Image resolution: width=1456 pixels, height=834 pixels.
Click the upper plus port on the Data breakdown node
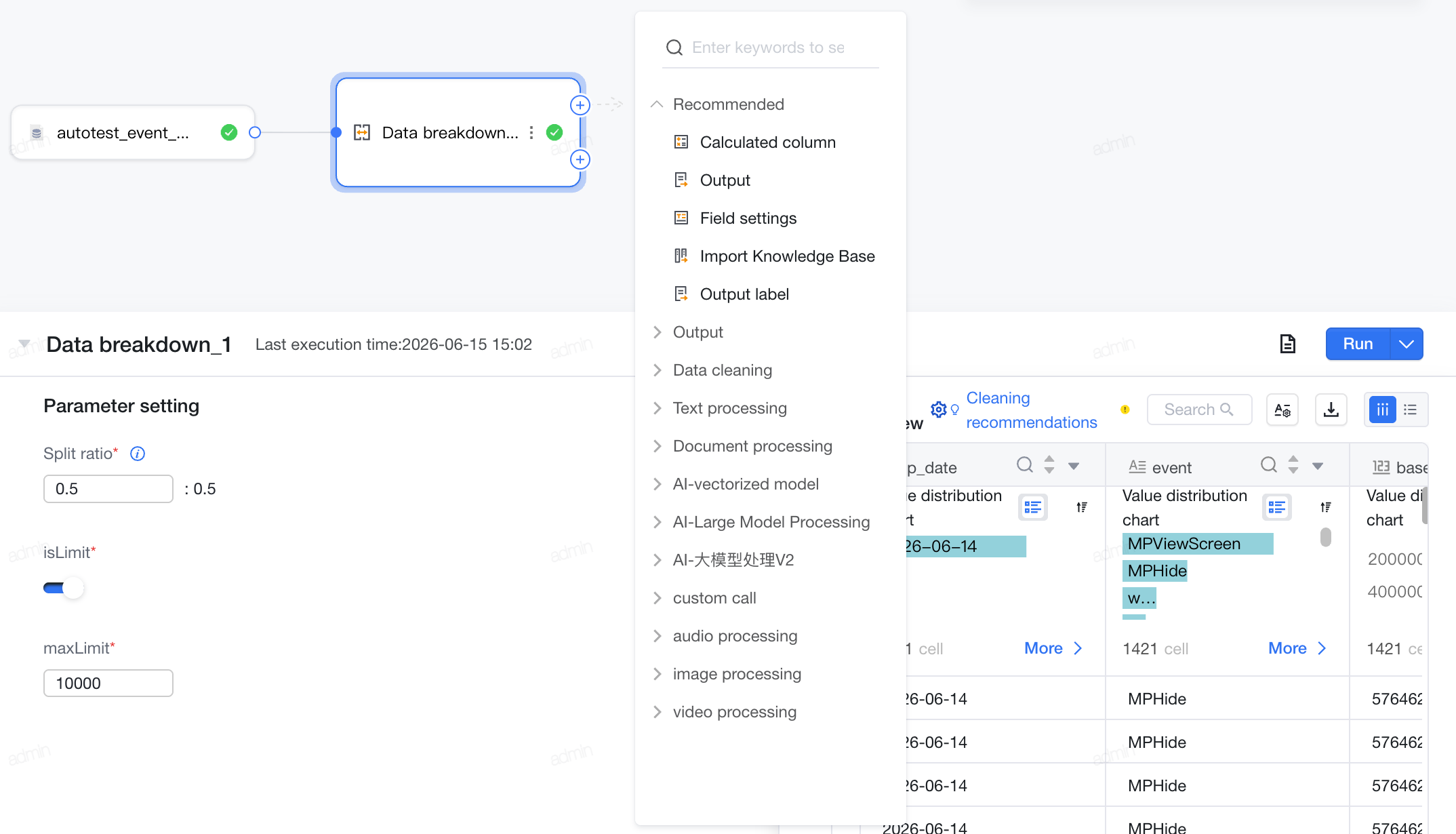click(x=580, y=105)
